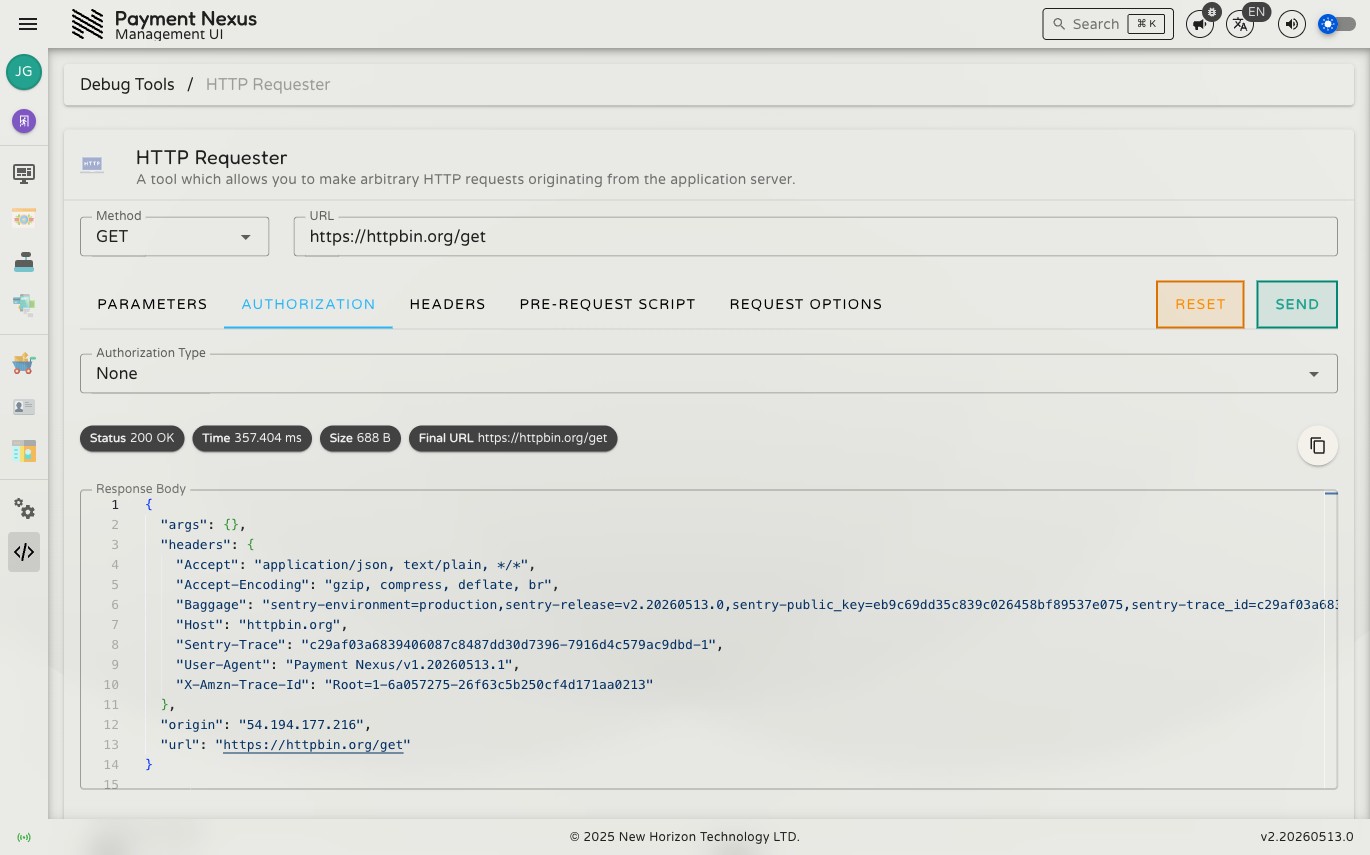
Task: Open the cash register sidebar icon
Action: pyautogui.click(x=24, y=262)
